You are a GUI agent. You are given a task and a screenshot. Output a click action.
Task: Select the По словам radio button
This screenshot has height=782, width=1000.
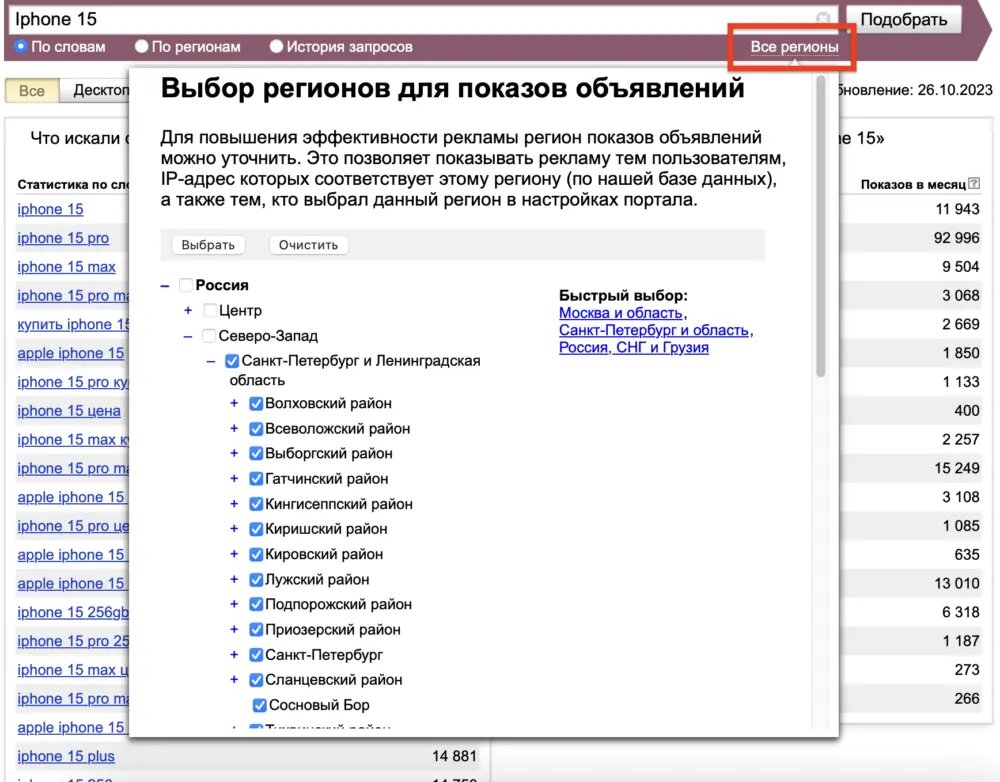tap(20, 47)
